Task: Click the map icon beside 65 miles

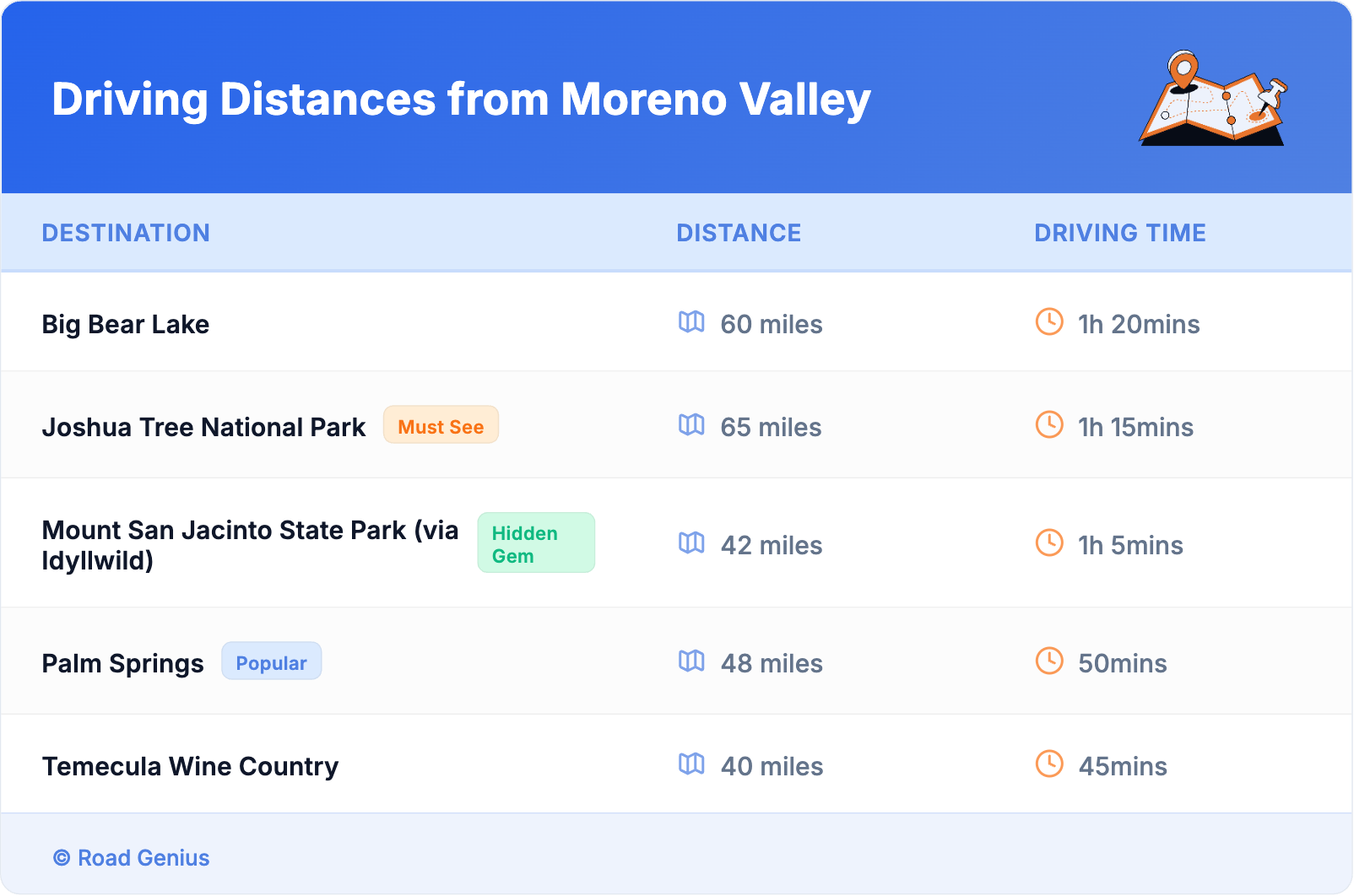Action: 691,425
